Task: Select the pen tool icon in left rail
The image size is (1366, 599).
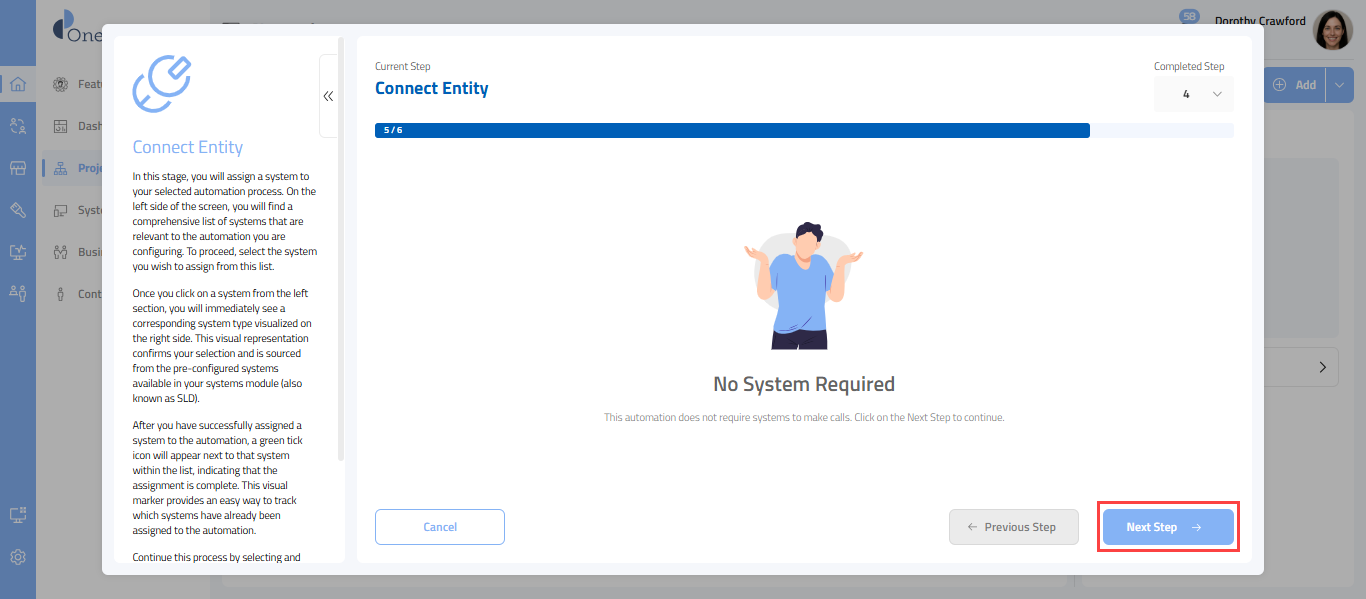Action: click(18, 210)
